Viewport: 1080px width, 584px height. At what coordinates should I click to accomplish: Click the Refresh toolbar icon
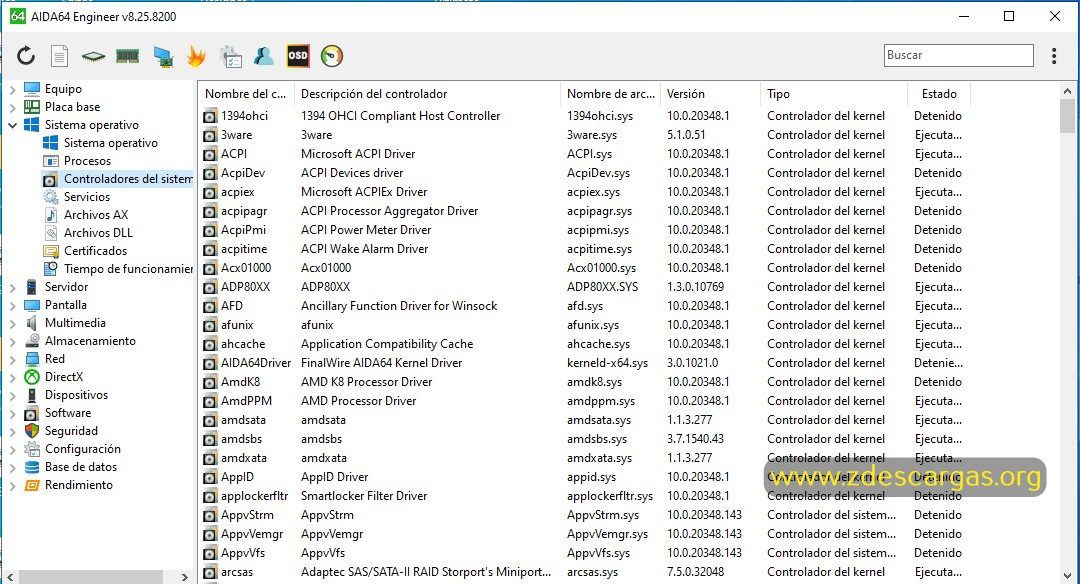26,56
